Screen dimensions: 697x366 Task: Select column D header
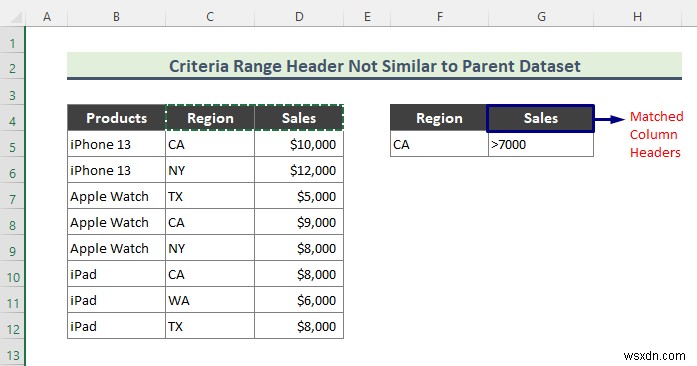click(299, 17)
